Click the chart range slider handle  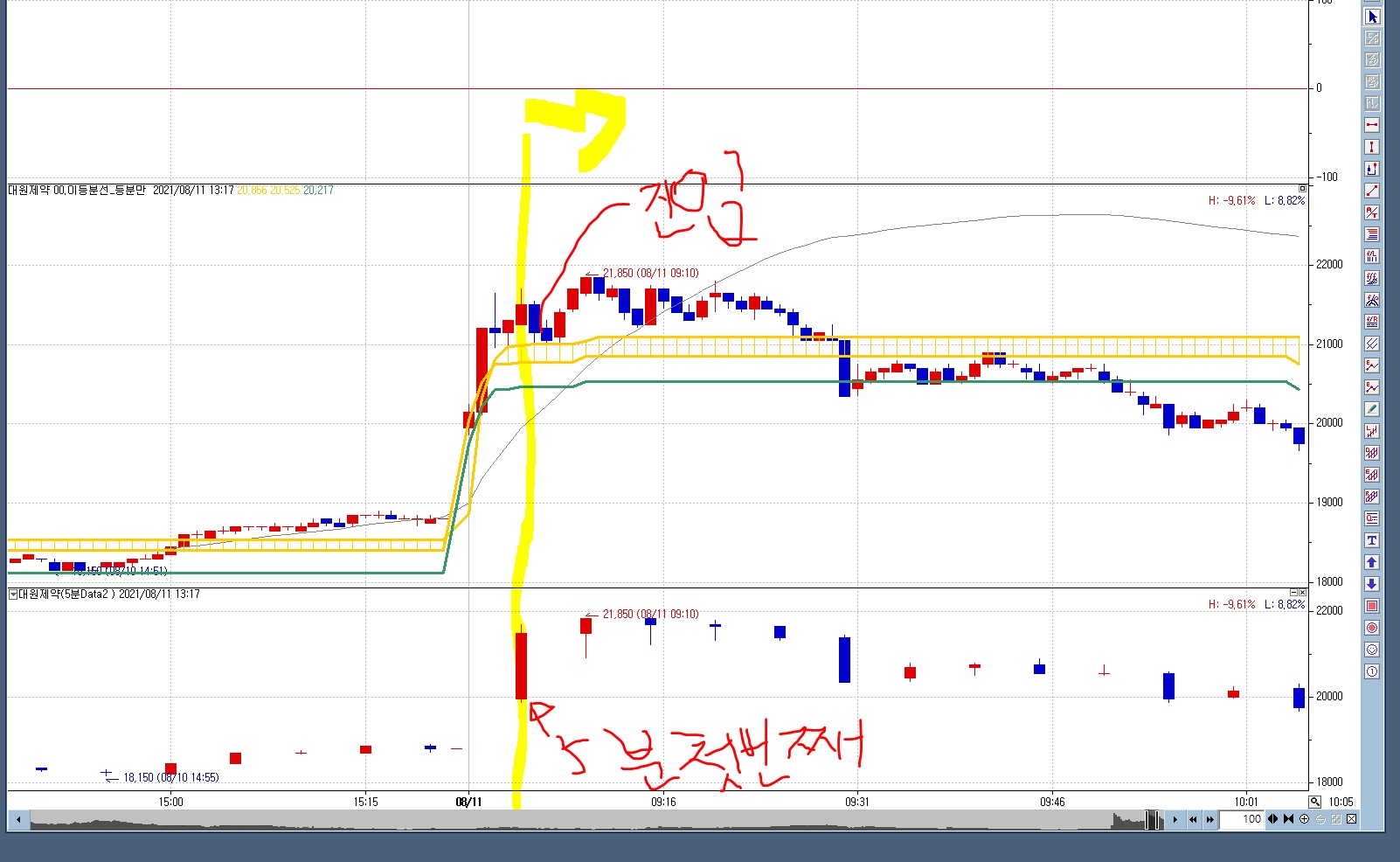click(x=1154, y=819)
